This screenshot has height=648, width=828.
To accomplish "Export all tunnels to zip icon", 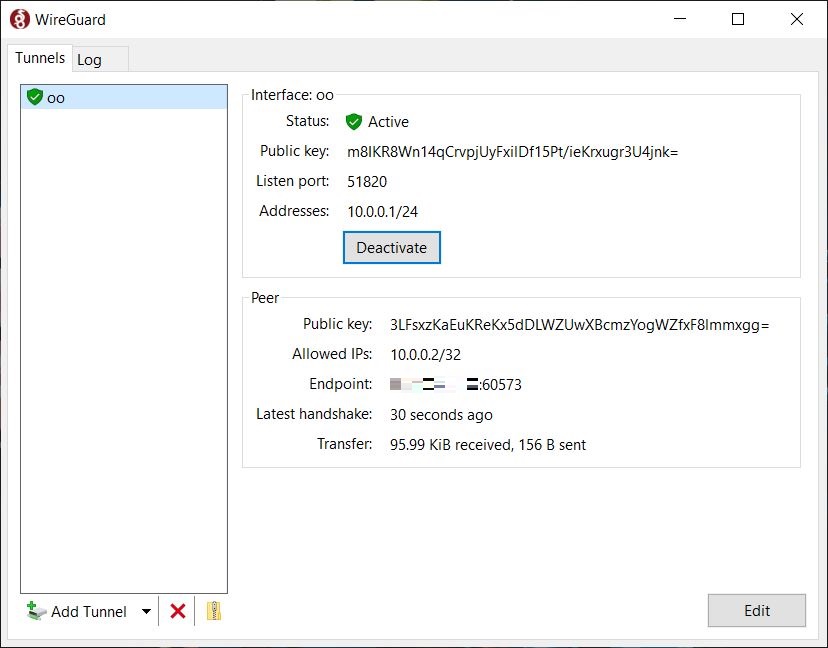I will click(x=213, y=611).
